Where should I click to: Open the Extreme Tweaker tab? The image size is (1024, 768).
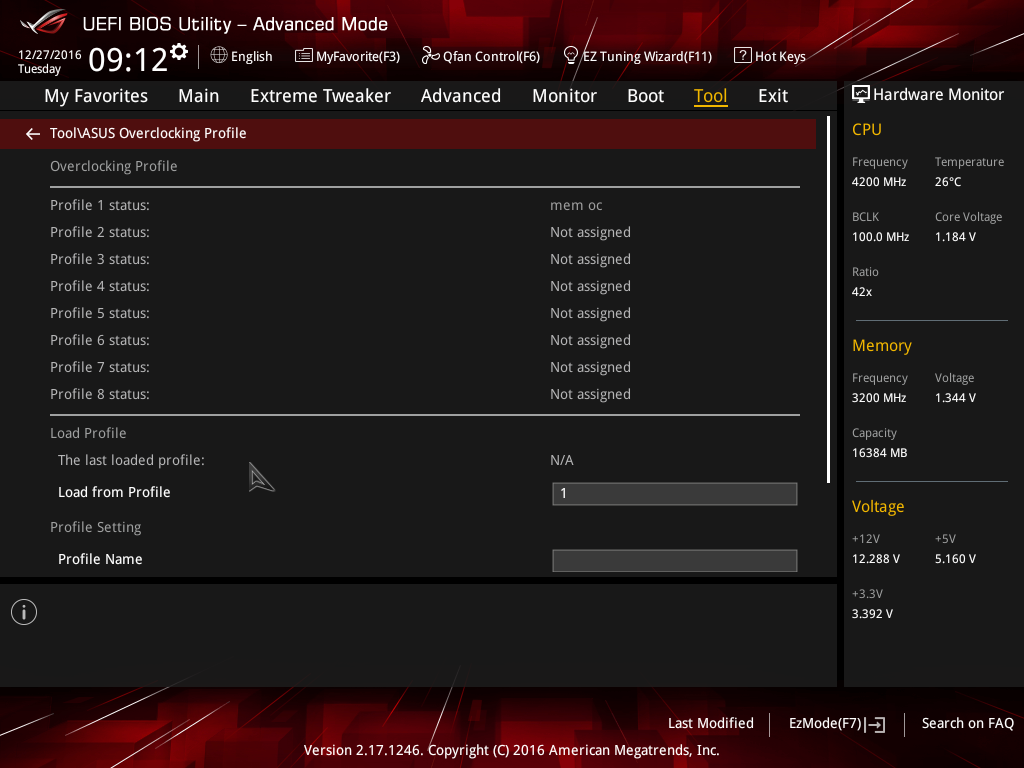(320, 96)
